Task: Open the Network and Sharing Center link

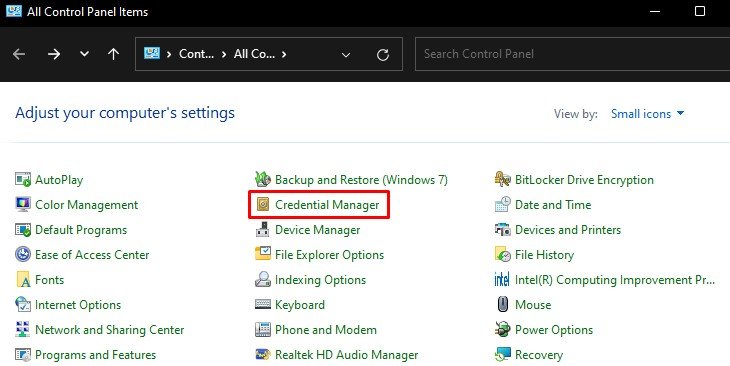Action: tap(109, 330)
